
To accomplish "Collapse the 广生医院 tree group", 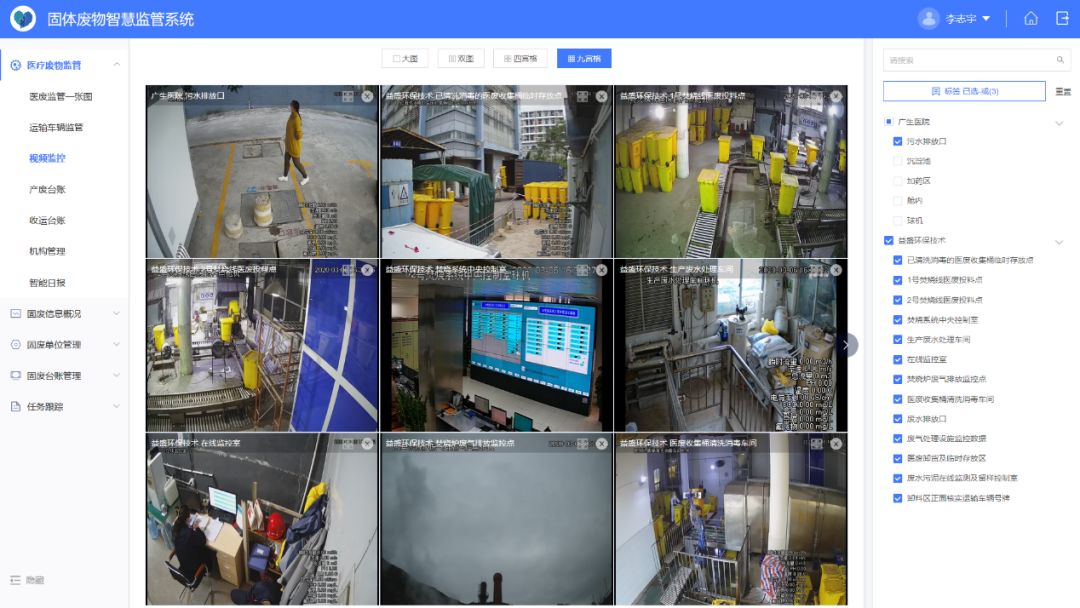I will click(1059, 122).
